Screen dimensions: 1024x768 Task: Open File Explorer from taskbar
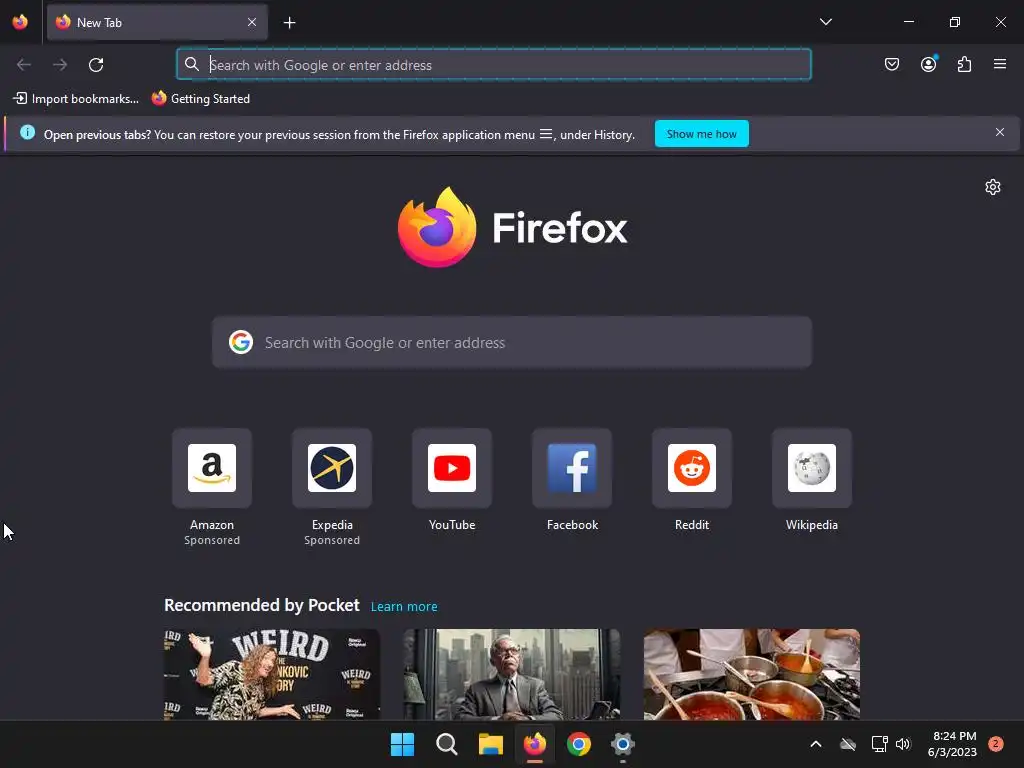490,744
